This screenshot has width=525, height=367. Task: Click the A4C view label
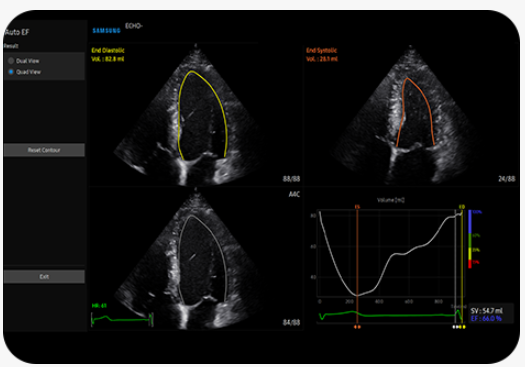[294, 194]
